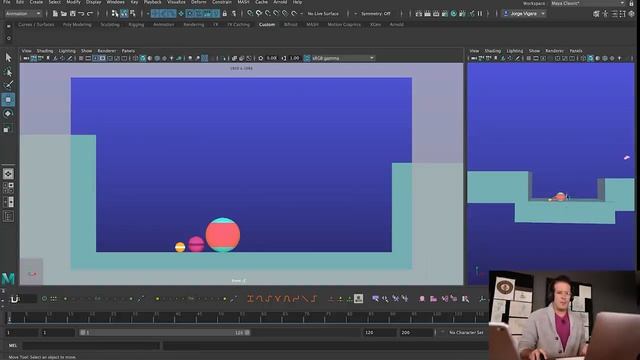Image resolution: width=640 pixels, height=360 pixels.
Task: Click the workspace lock icon
Action: click(631, 3)
